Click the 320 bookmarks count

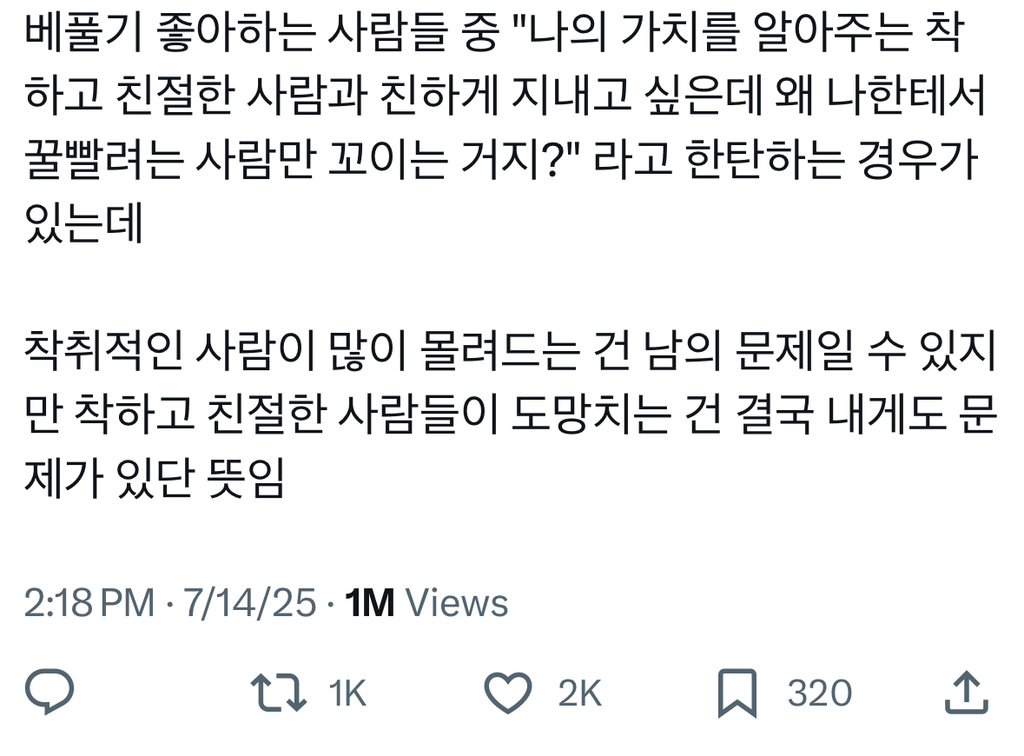(820, 693)
